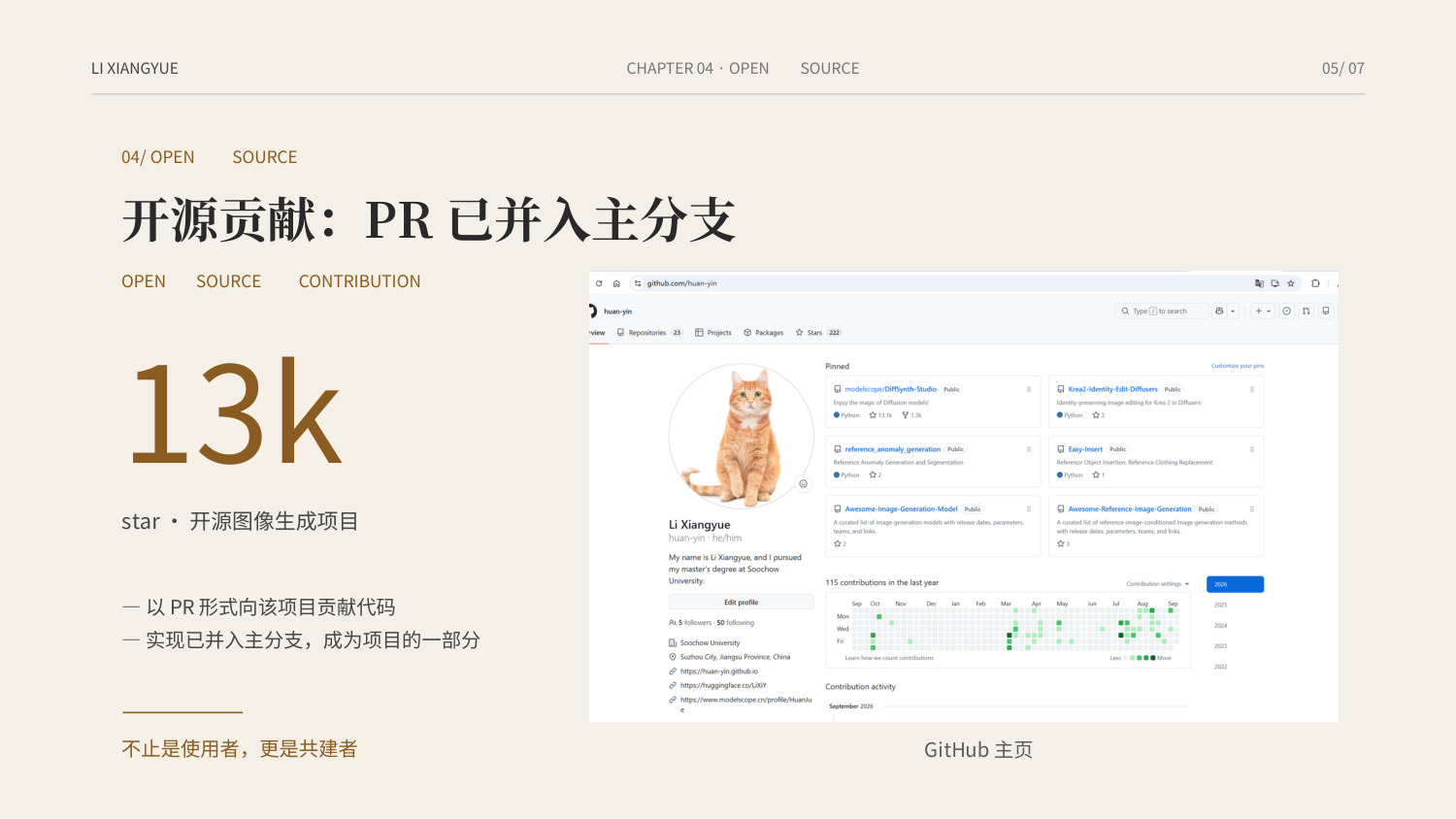Open the GitHub issues icon in the header
This screenshot has width=1456, height=819.
(x=1287, y=311)
